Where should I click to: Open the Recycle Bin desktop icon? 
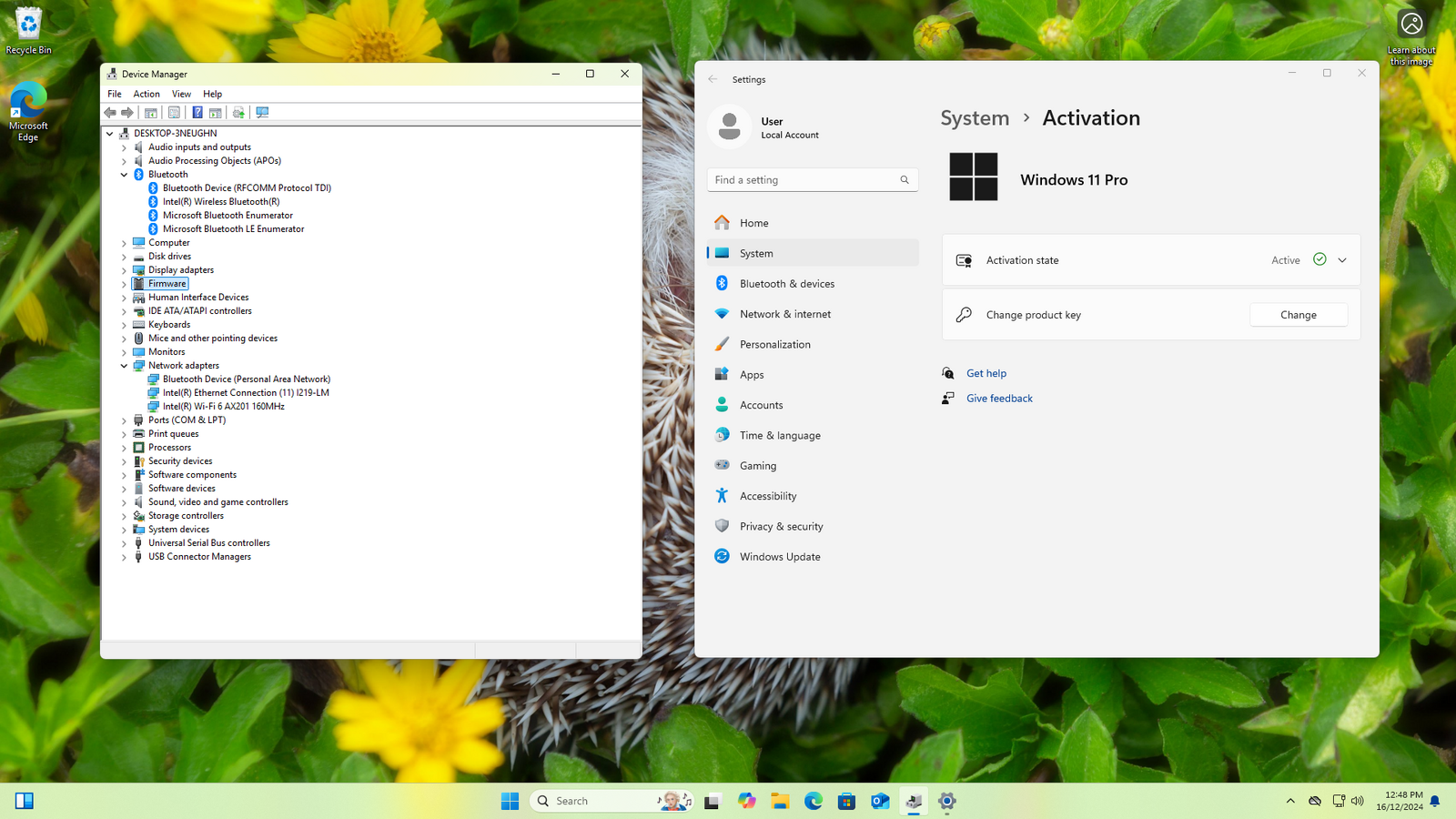click(x=28, y=31)
